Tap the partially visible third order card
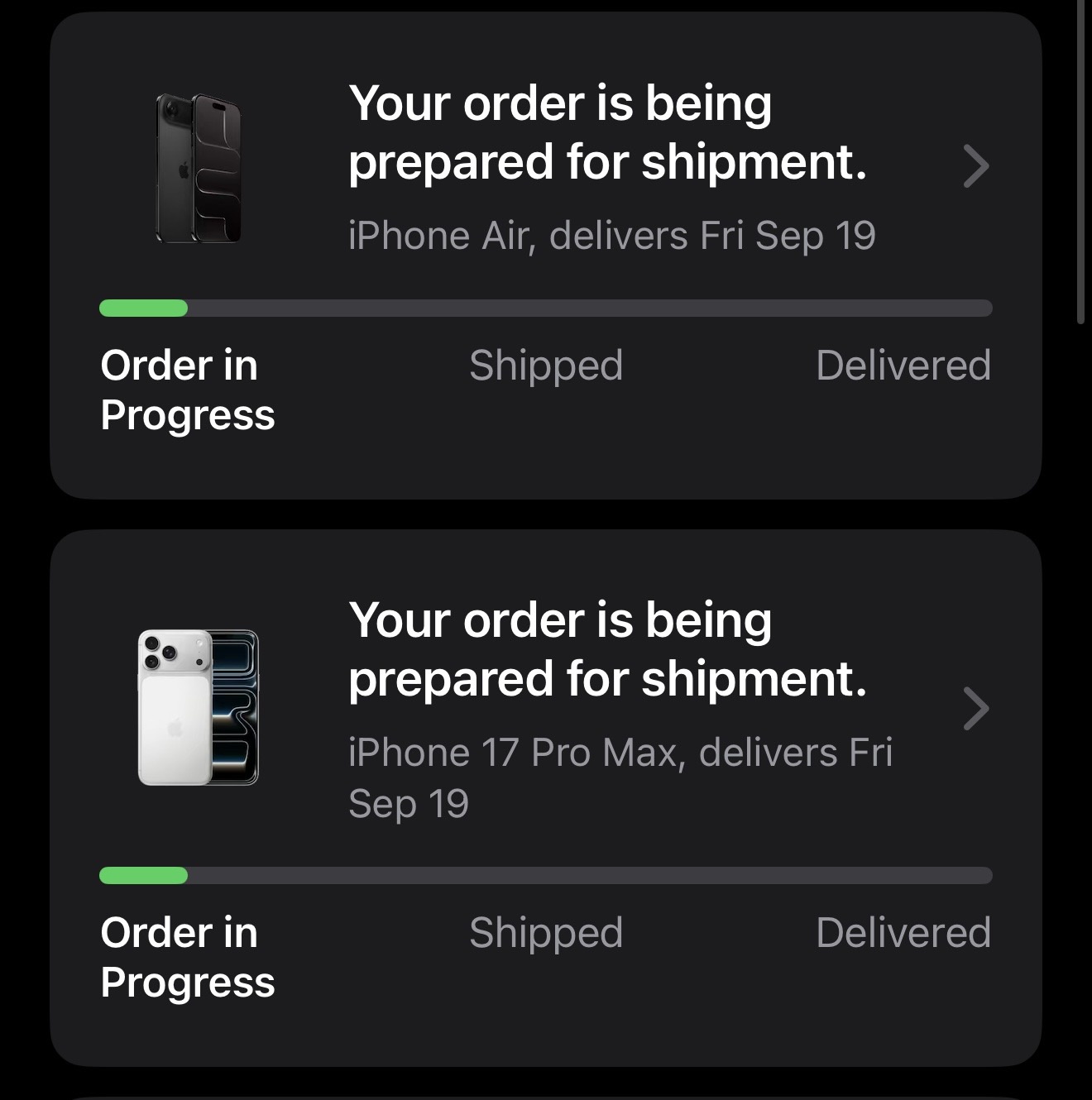Image resolution: width=1092 pixels, height=1100 pixels. pyautogui.click(x=546, y=1096)
